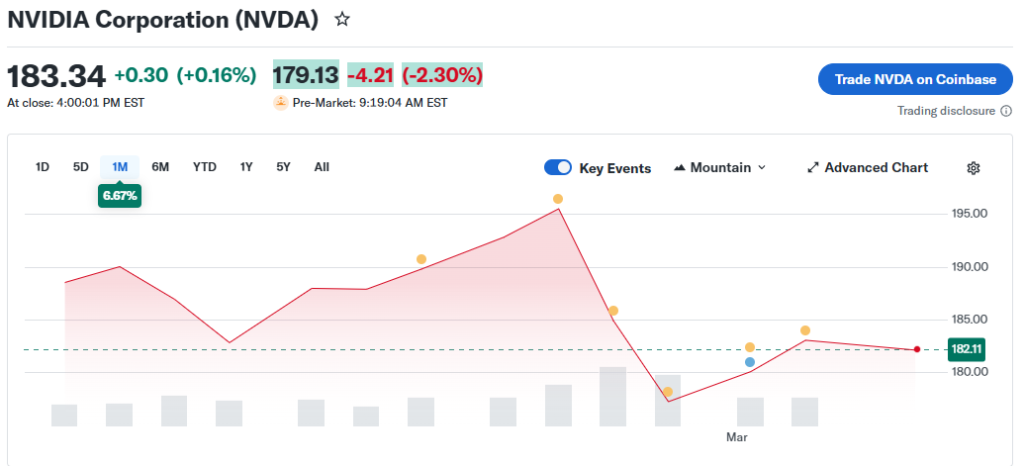Click the Advanced Chart expand arrows icon

813,168
